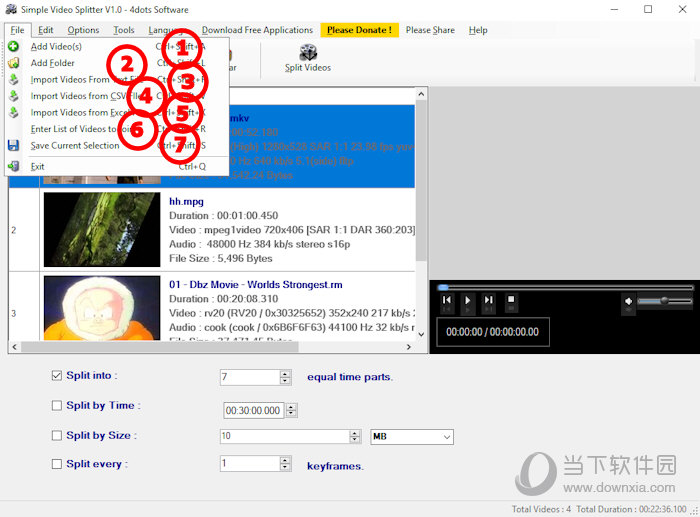Click the floppy disk Save Current Selection icon
The image size is (700, 517).
pyautogui.click(x=13, y=145)
